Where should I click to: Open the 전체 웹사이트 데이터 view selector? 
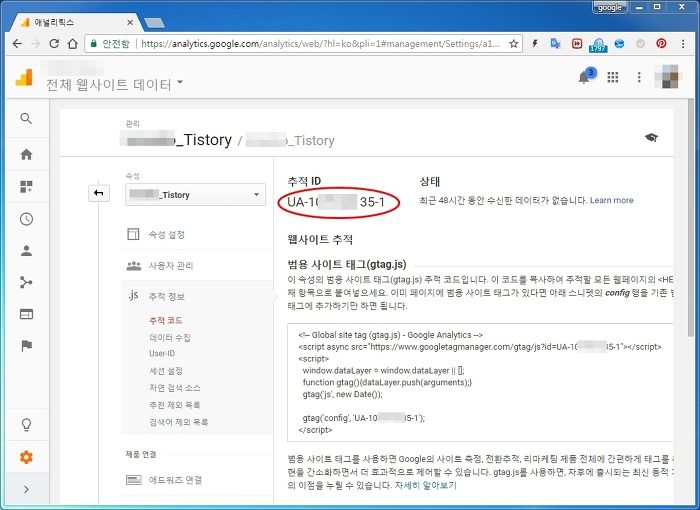115,84
